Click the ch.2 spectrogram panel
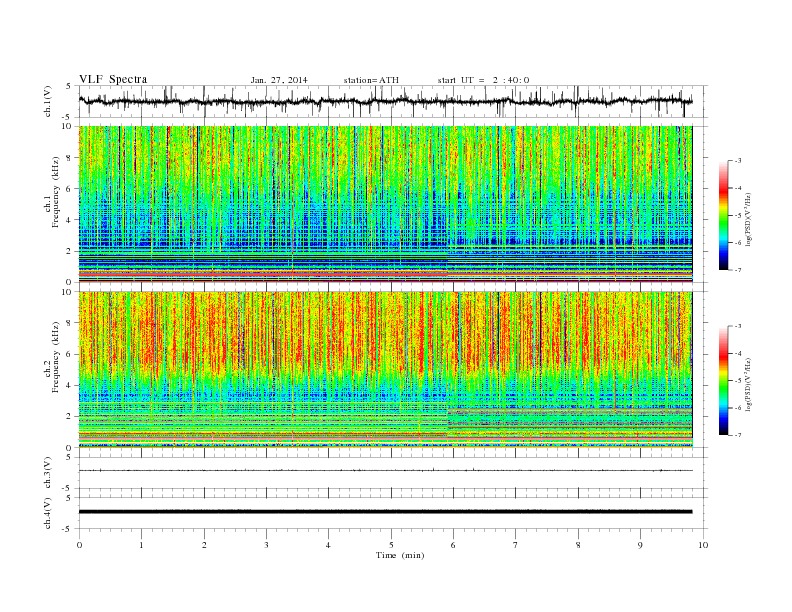The height and width of the screenshot is (612, 792). tap(385, 370)
